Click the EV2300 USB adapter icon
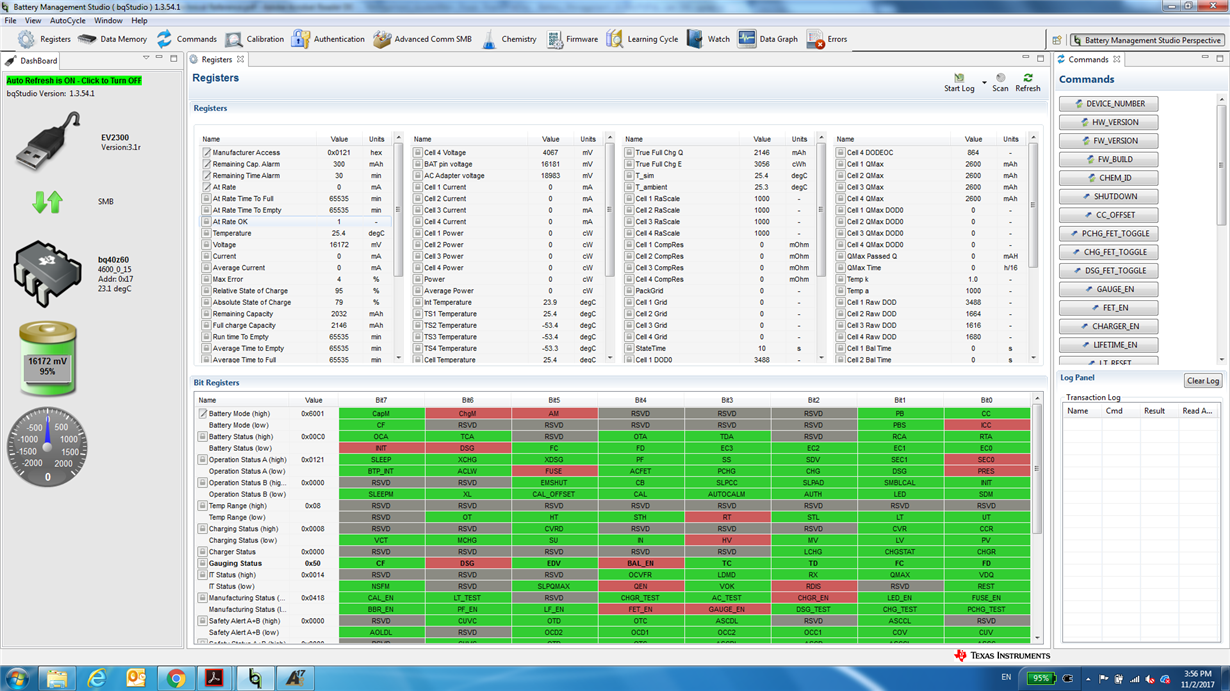 pos(48,140)
